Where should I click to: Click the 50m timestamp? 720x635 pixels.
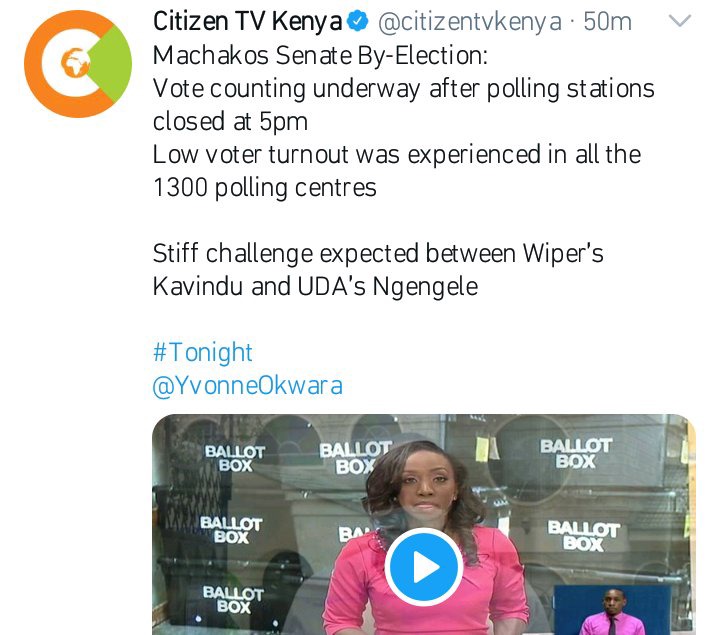pos(607,22)
